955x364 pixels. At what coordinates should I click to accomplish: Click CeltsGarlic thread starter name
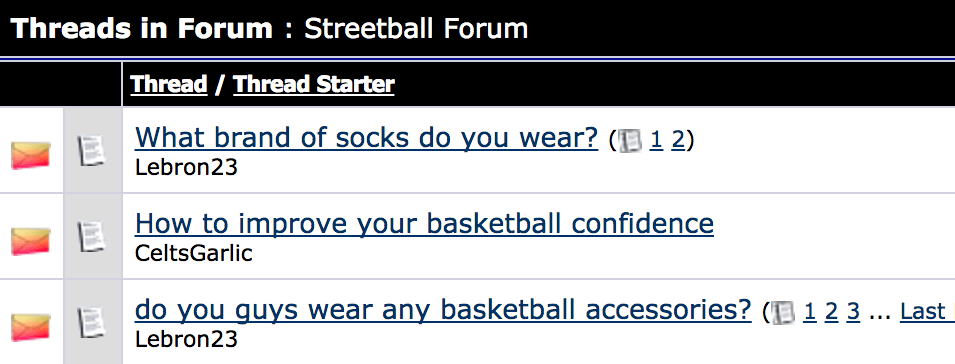pos(194,253)
